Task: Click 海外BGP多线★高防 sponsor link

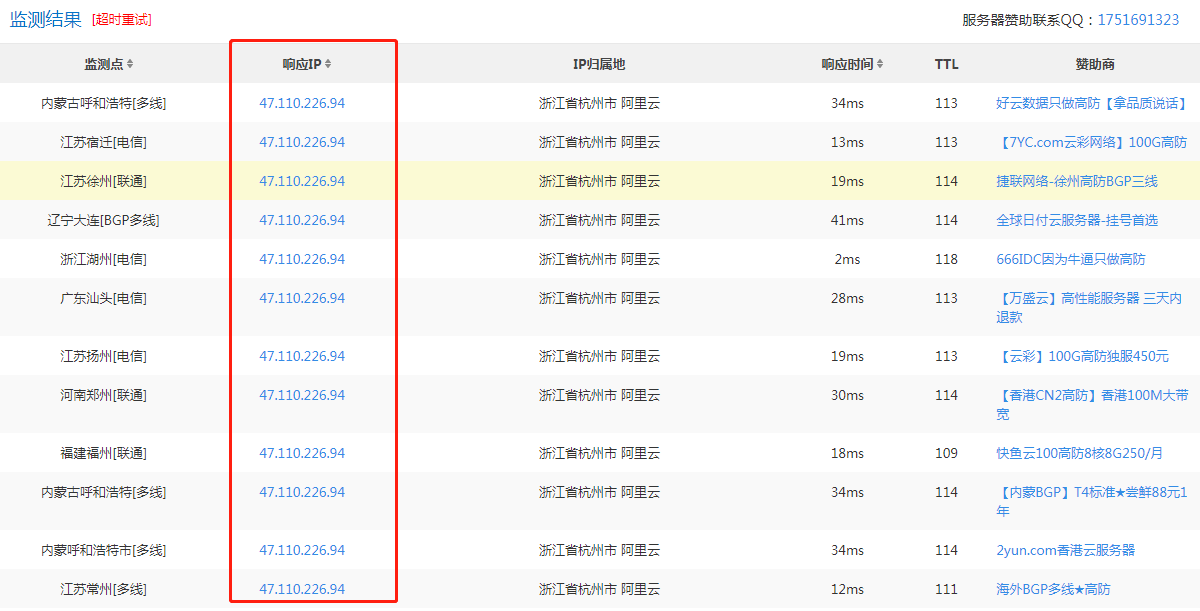Action: pos(1052,589)
